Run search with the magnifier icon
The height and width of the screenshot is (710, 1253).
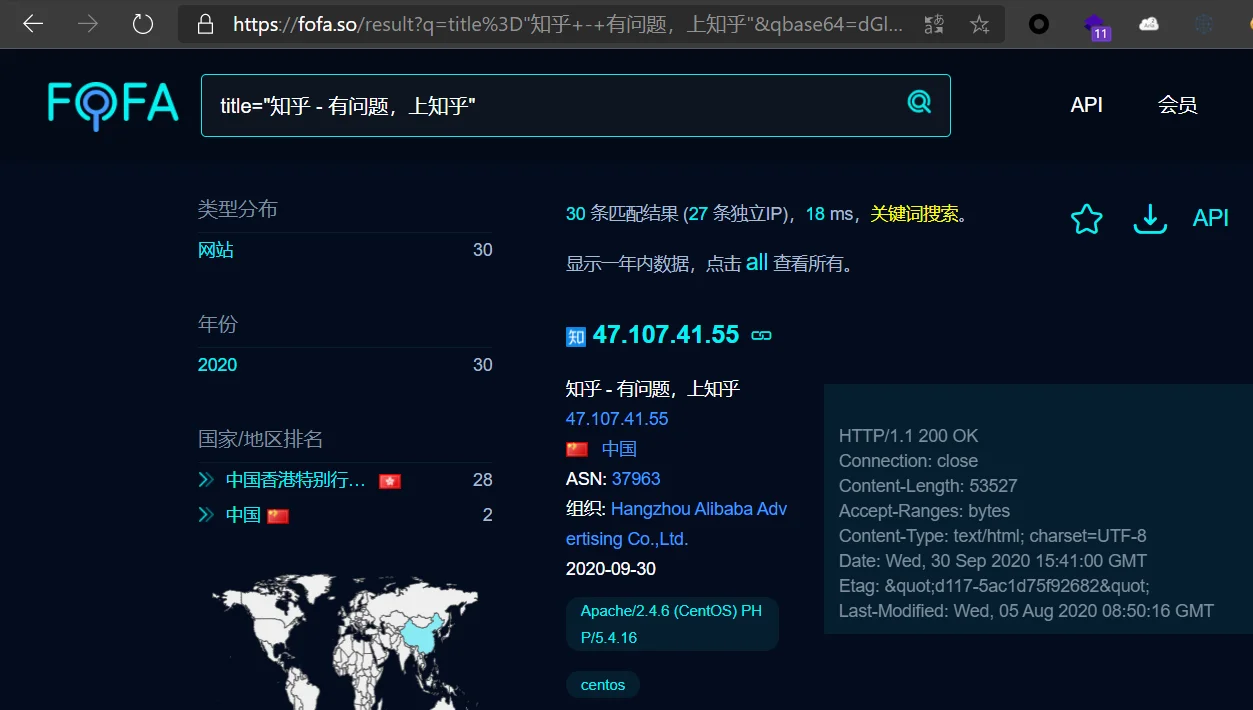click(919, 101)
